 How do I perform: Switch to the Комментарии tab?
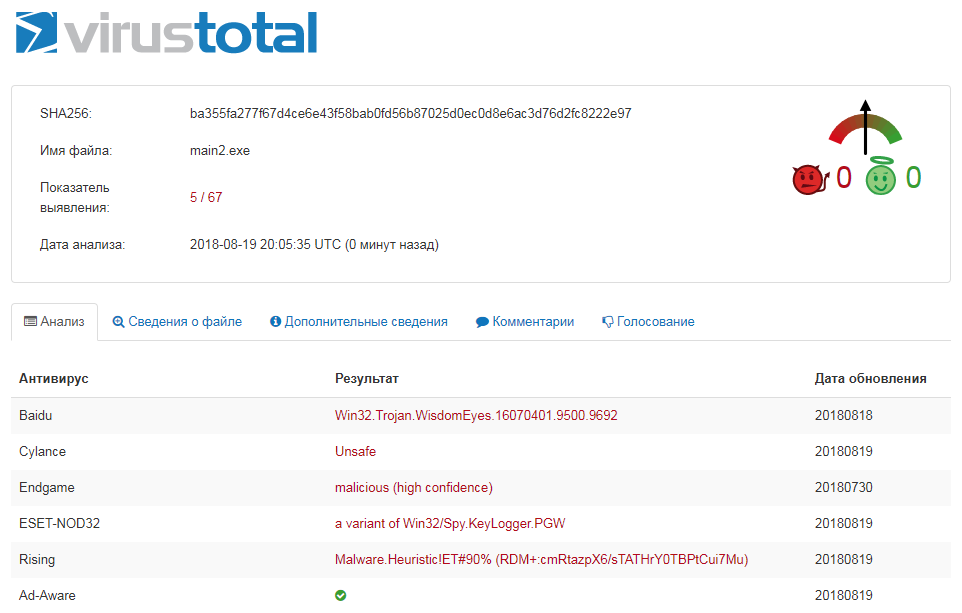525,322
